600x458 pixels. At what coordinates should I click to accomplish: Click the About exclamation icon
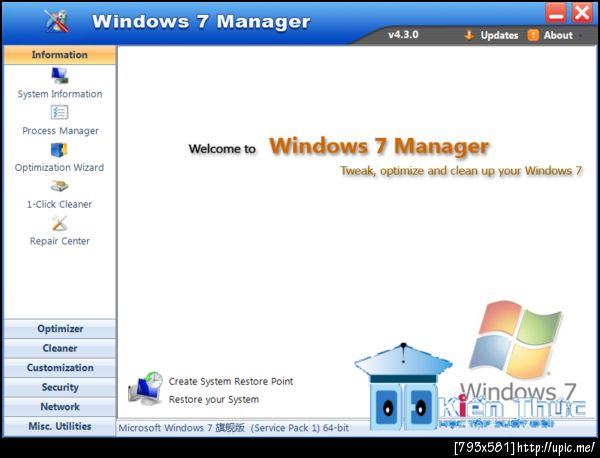click(533, 35)
